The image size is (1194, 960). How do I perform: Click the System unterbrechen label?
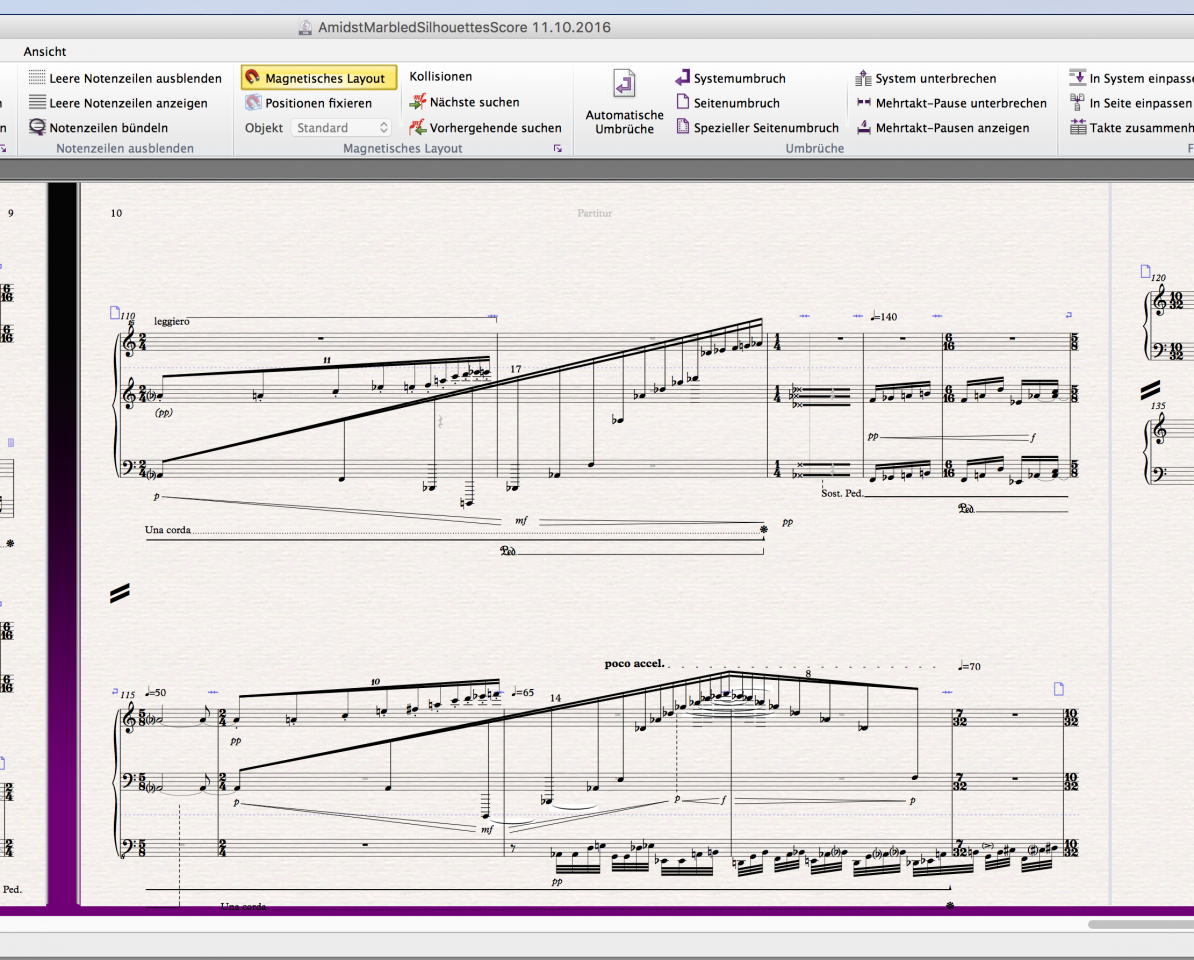pyautogui.click(x=936, y=78)
